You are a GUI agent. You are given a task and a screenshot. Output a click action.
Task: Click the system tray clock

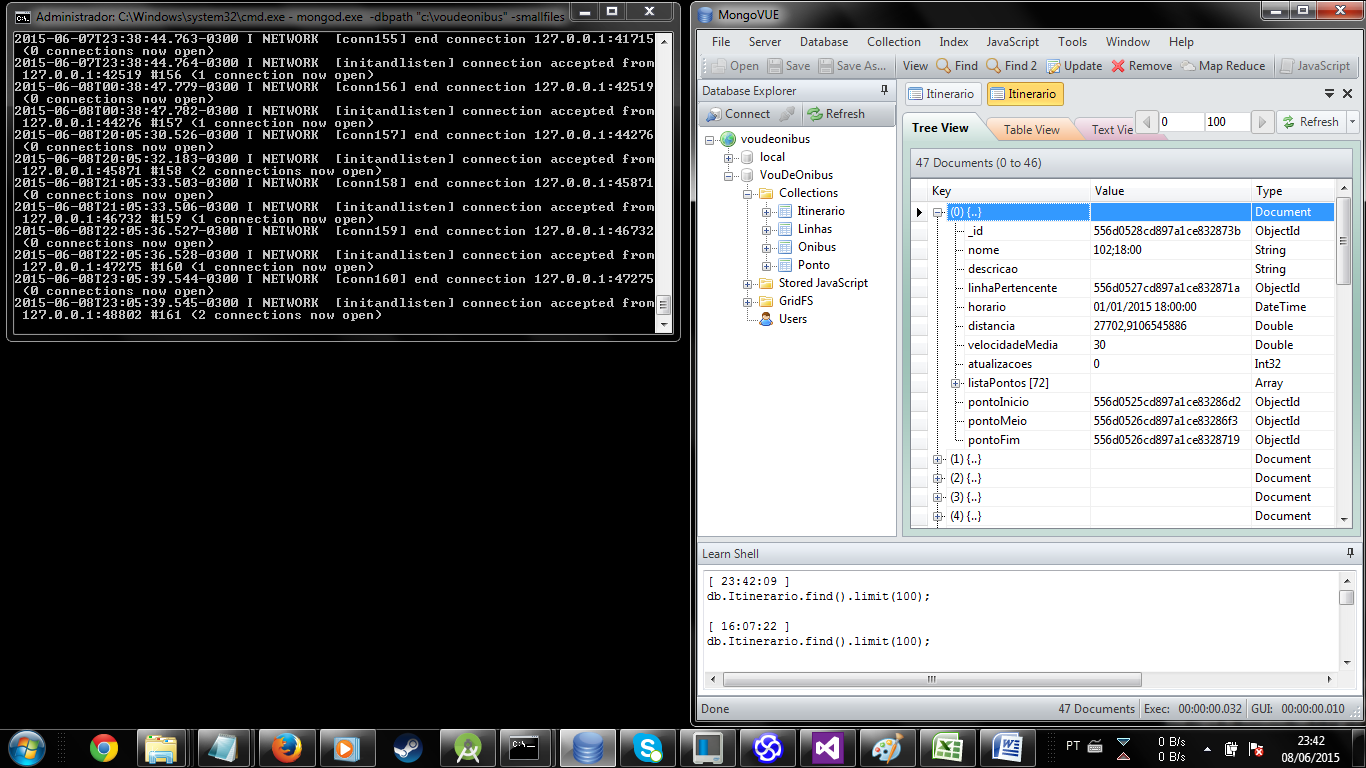pyautogui.click(x=1311, y=749)
